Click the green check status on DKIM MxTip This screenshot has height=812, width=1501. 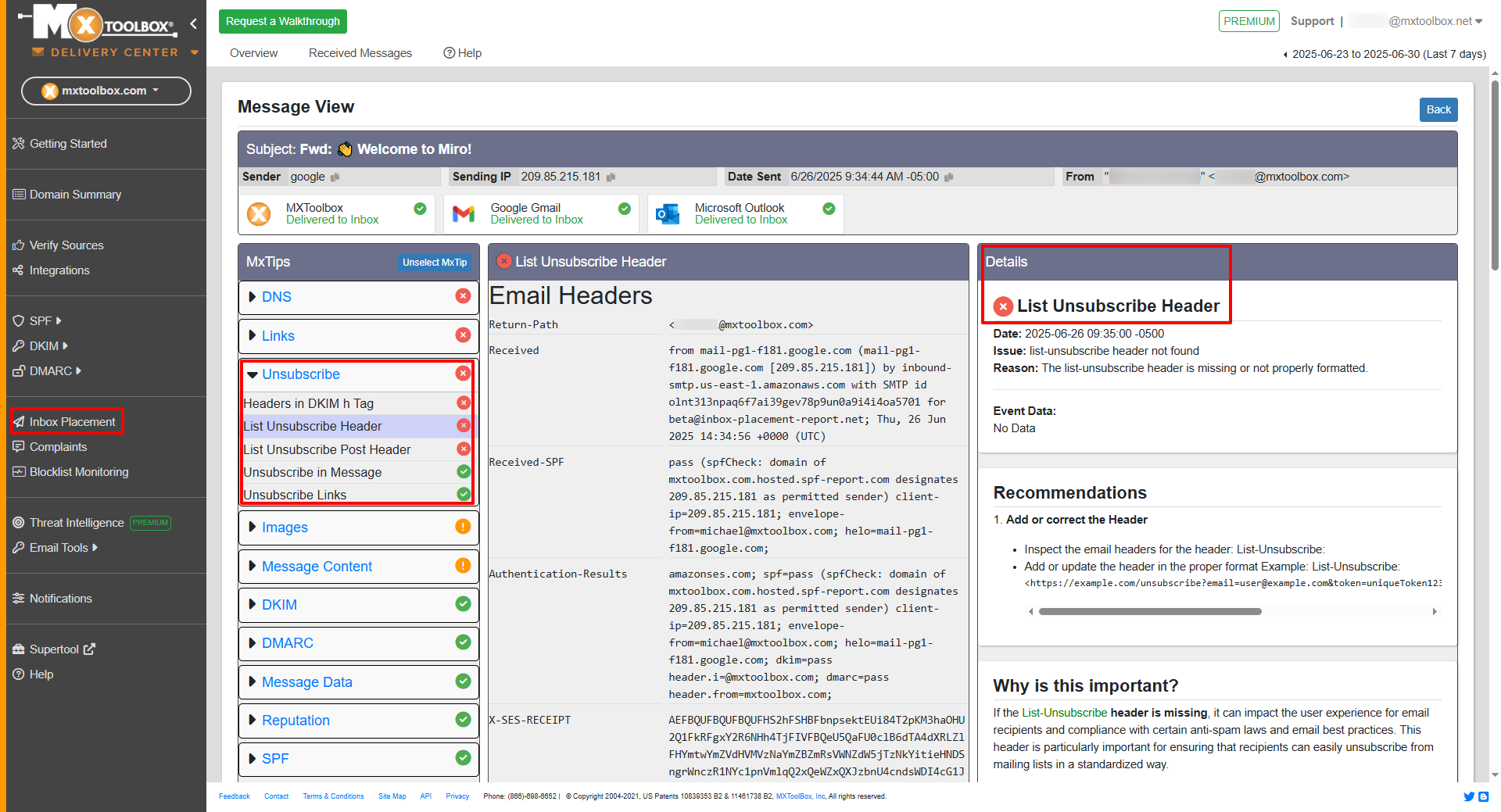click(x=463, y=604)
